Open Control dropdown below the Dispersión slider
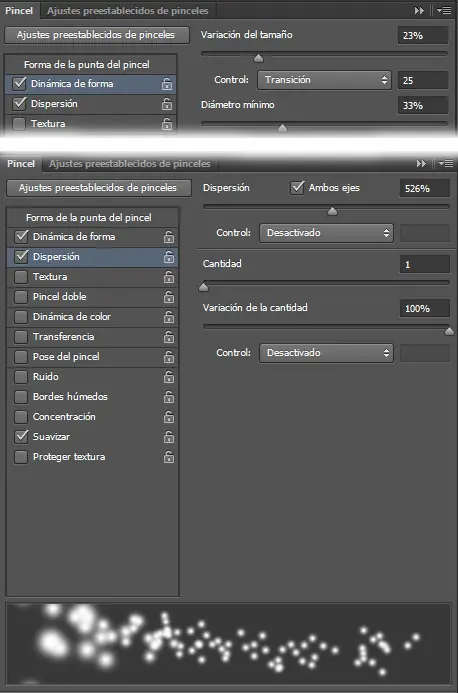The height and width of the screenshot is (693, 458). tap(326, 233)
